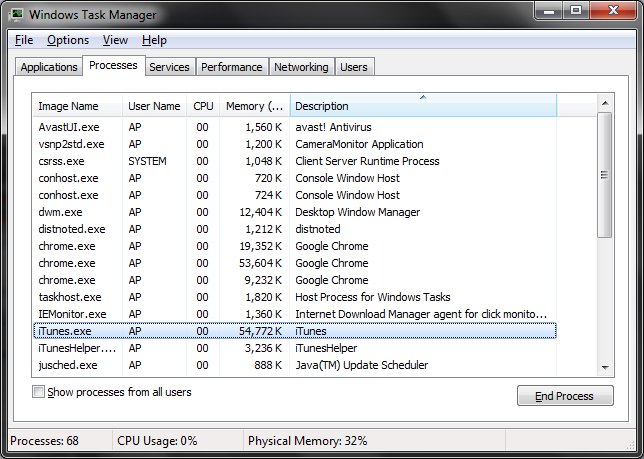
Task: Switch to the Performance tab
Action: coord(231,67)
